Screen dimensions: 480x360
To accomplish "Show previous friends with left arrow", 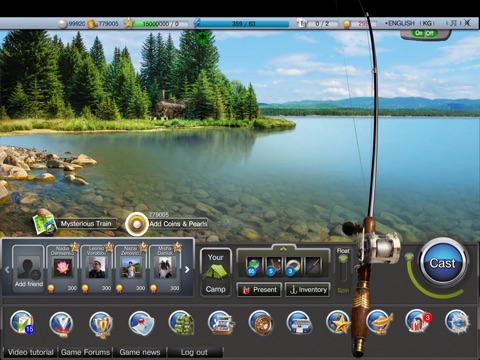I will coord(7,270).
